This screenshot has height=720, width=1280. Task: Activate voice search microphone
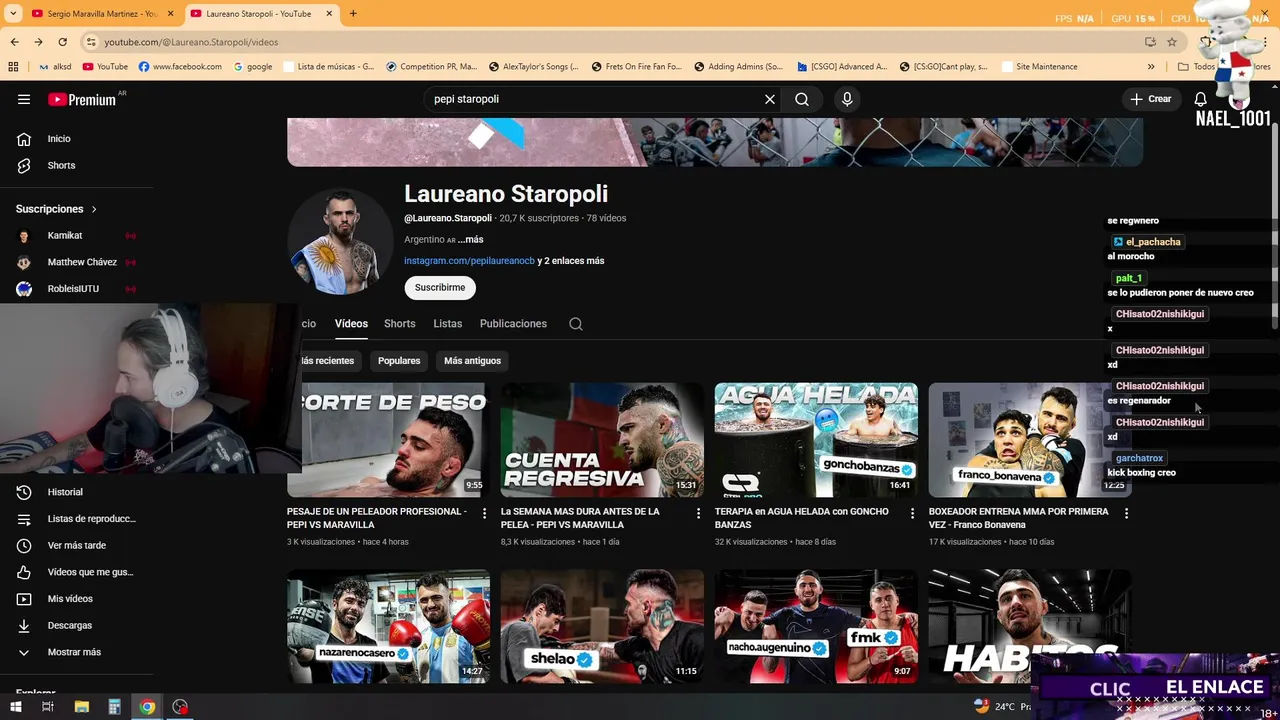tap(847, 99)
